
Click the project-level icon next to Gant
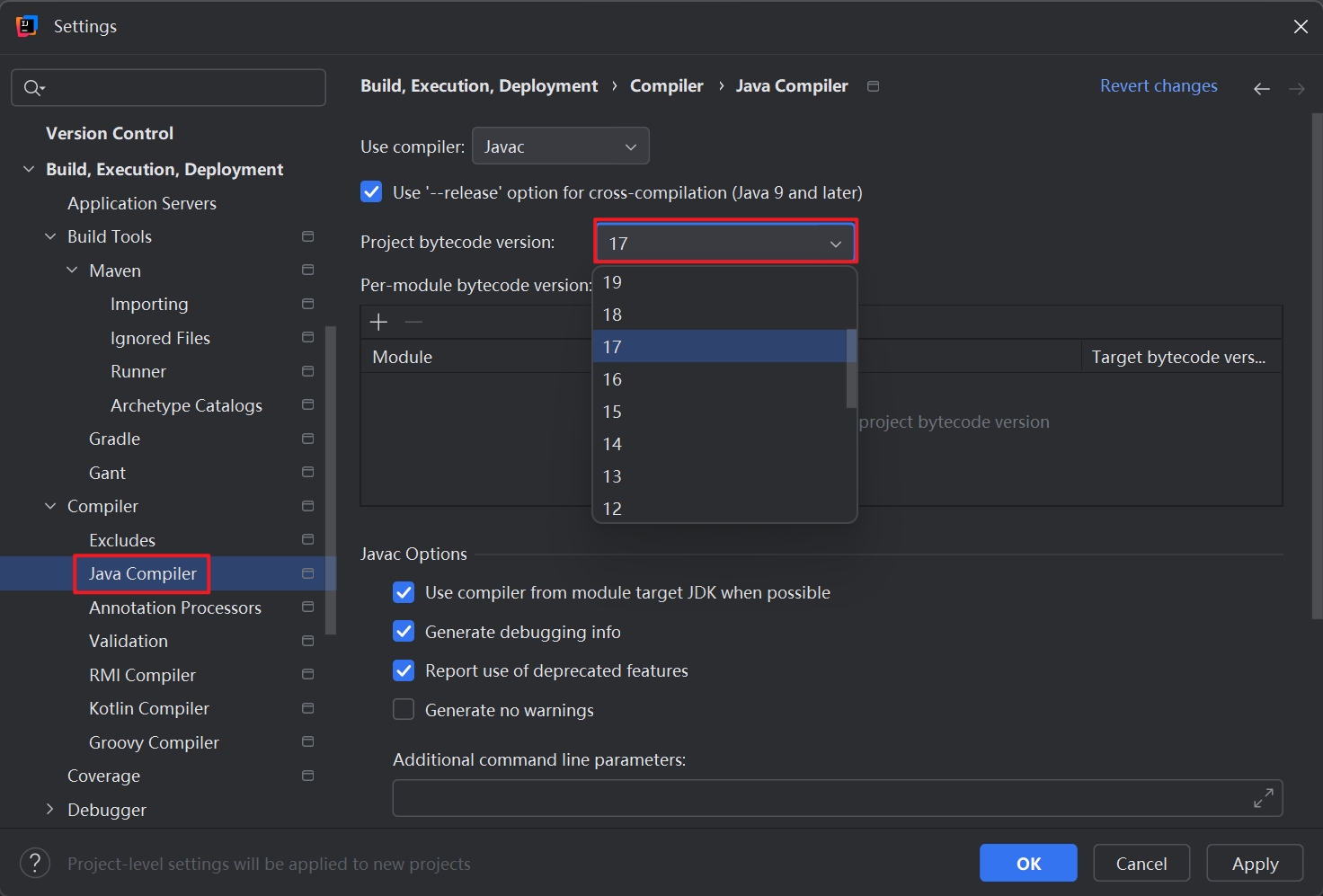click(x=308, y=472)
